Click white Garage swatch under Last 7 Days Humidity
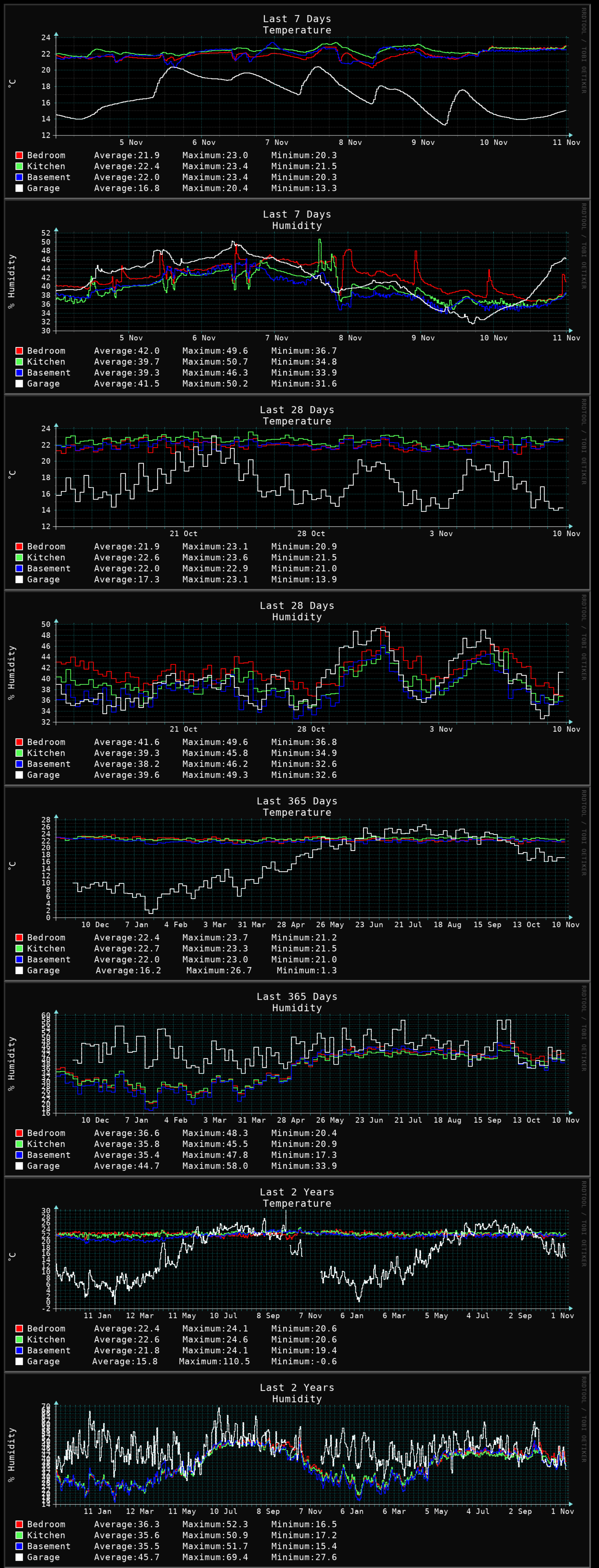 coord(19,384)
